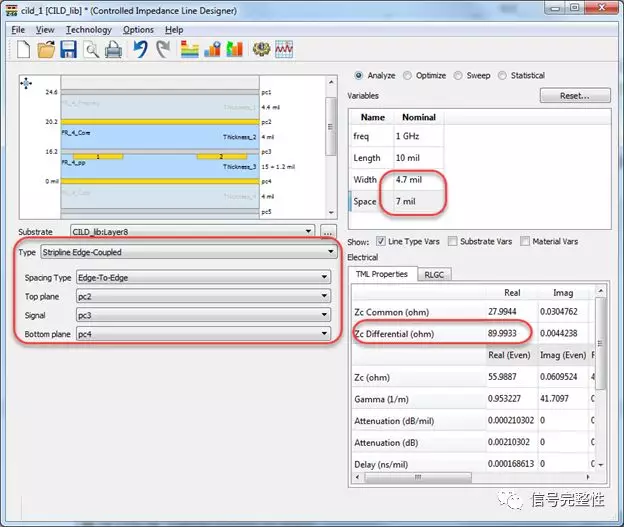Screen dimensions: 624x527
Task: Click the Delay (ns/mil) row label
Action: (x=381, y=465)
